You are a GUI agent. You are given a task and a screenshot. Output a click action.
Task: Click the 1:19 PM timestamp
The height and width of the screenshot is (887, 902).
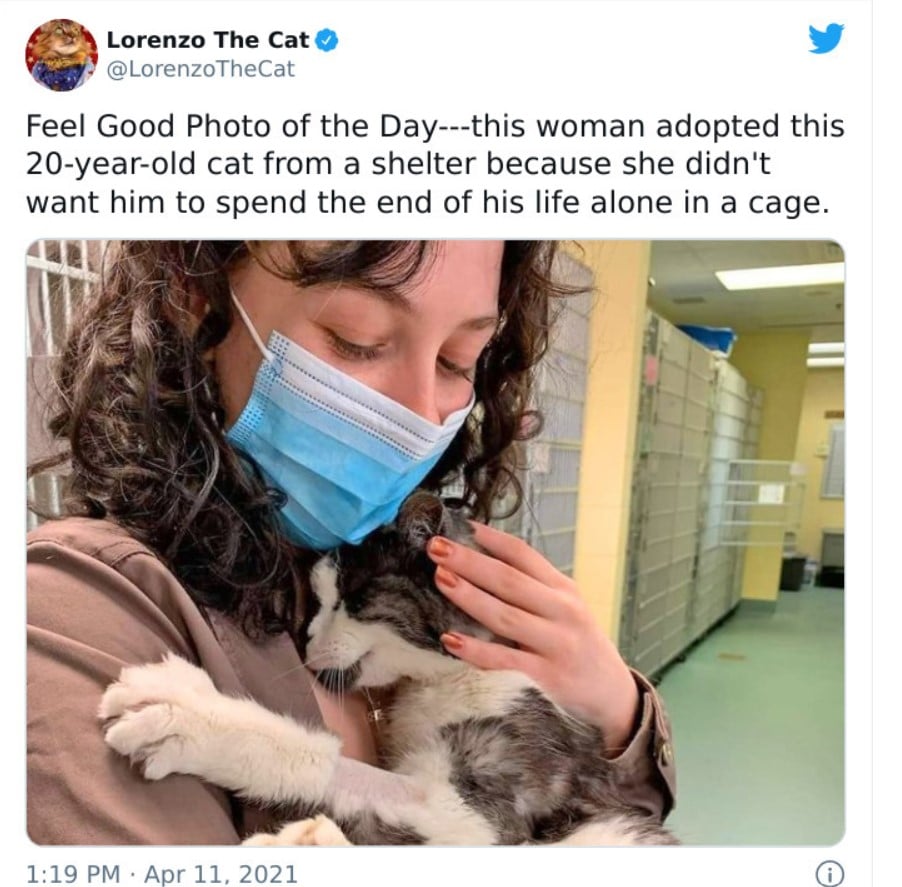(x=73, y=874)
